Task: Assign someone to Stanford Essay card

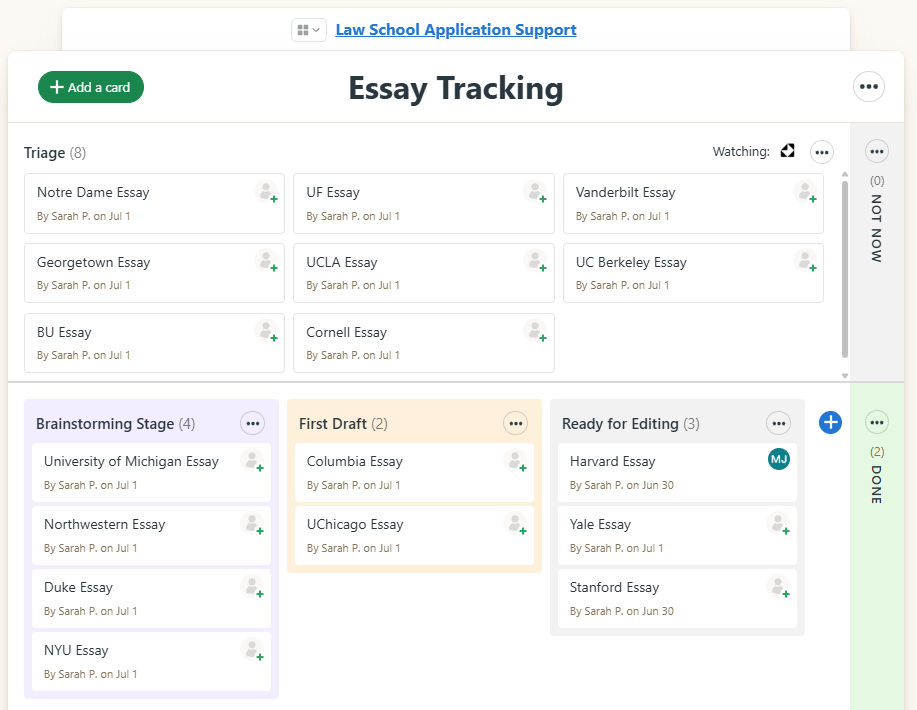Action: (780, 587)
